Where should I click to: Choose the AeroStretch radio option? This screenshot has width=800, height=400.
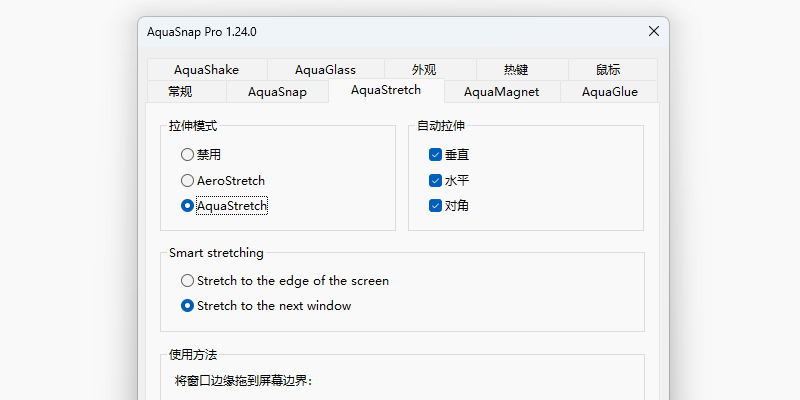(x=187, y=181)
